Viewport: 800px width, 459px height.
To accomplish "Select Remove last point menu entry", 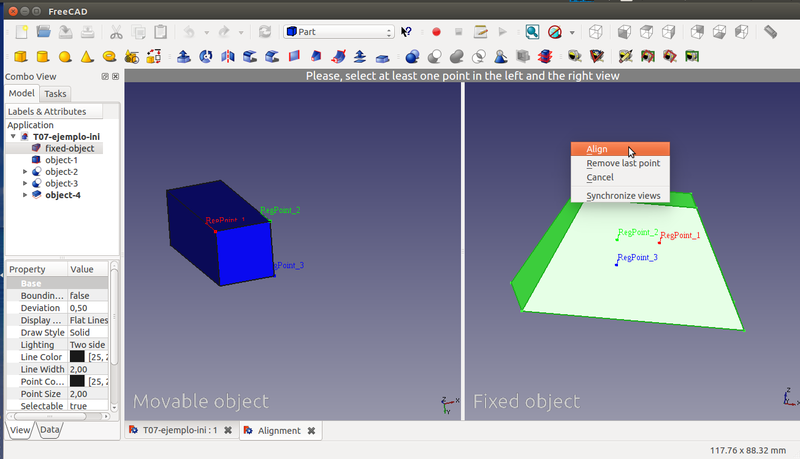I will point(622,163).
